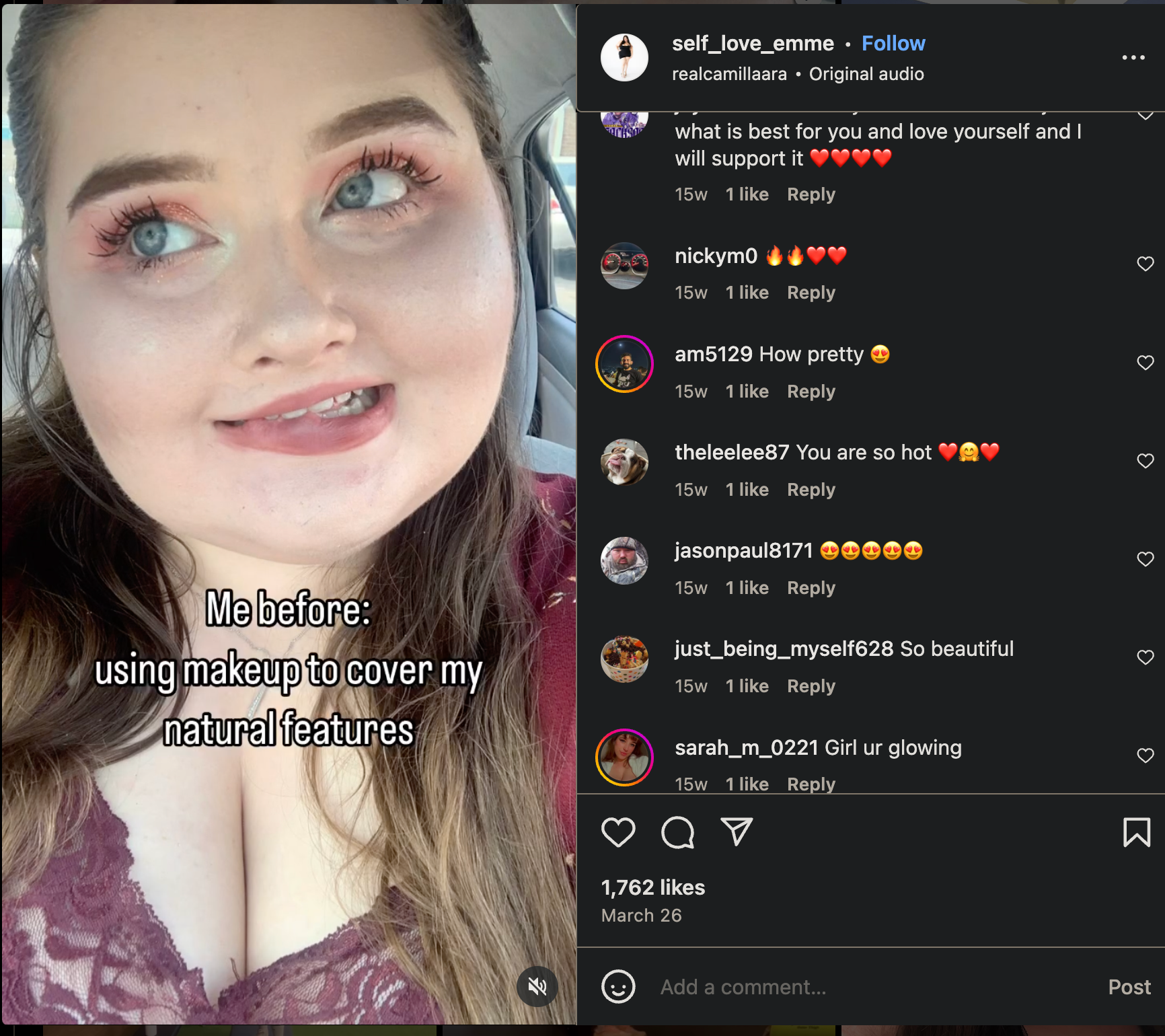Follow self_love_emme
The width and height of the screenshot is (1165, 1036).
pos(893,43)
